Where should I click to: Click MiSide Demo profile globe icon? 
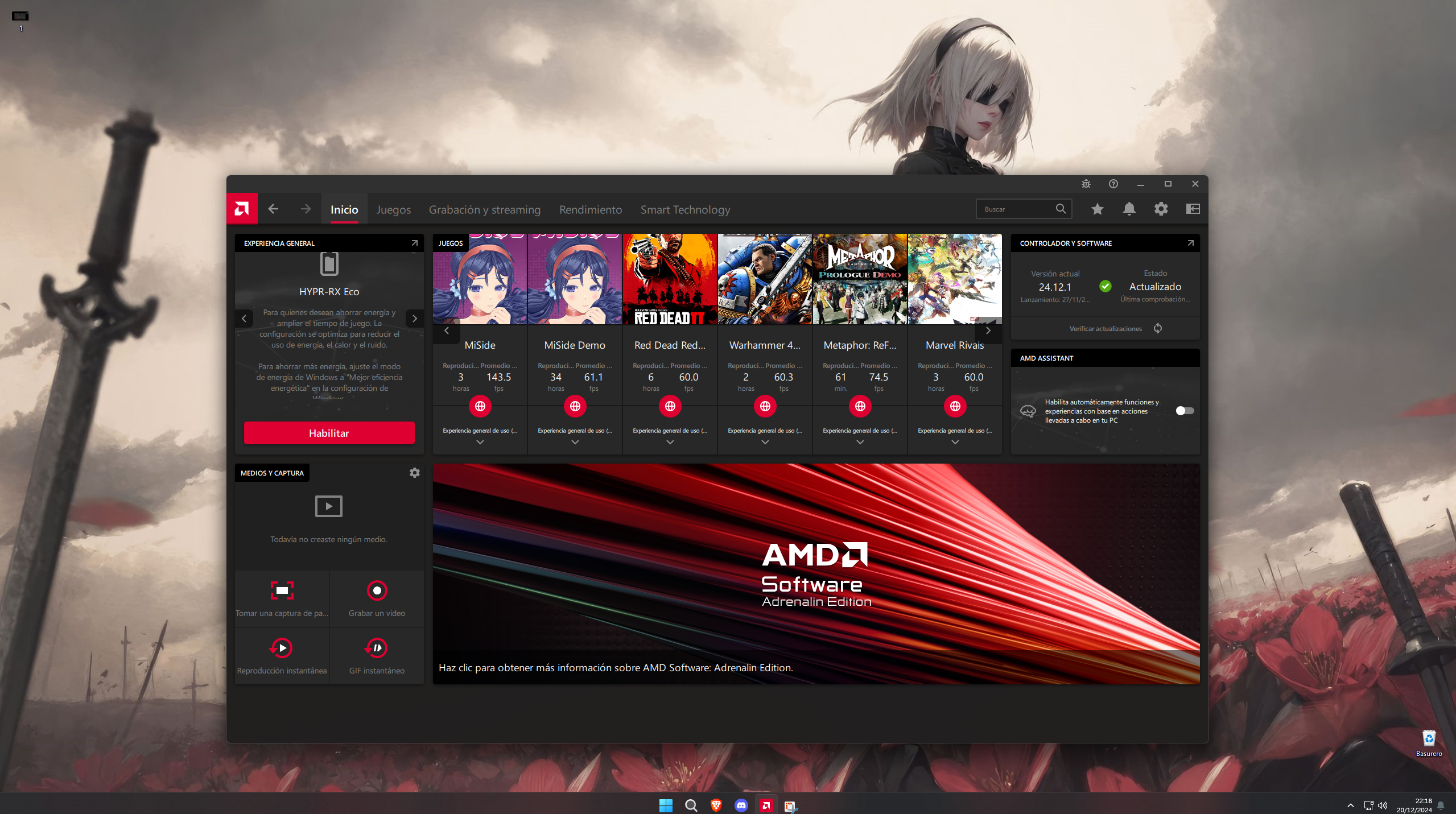(575, 406)
